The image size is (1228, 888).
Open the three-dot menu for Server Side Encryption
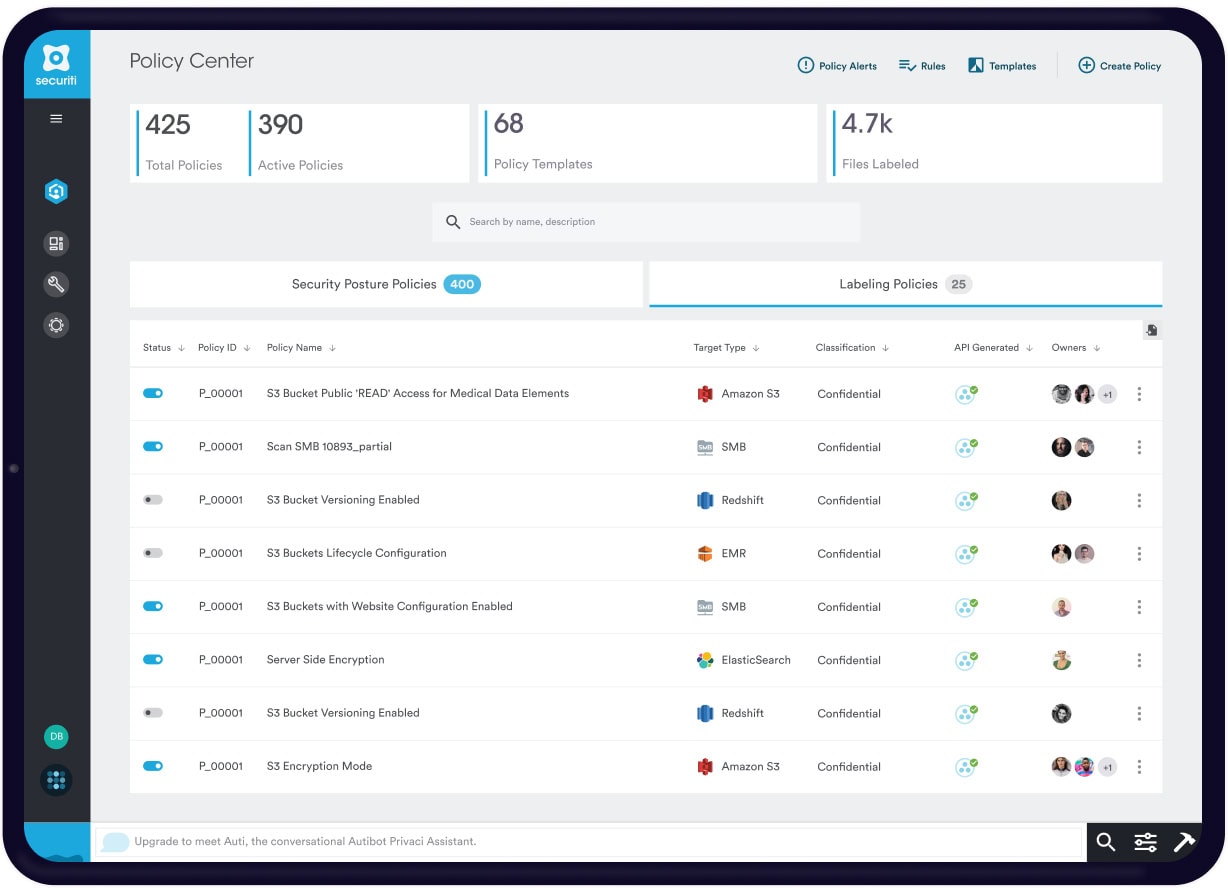1139,660
